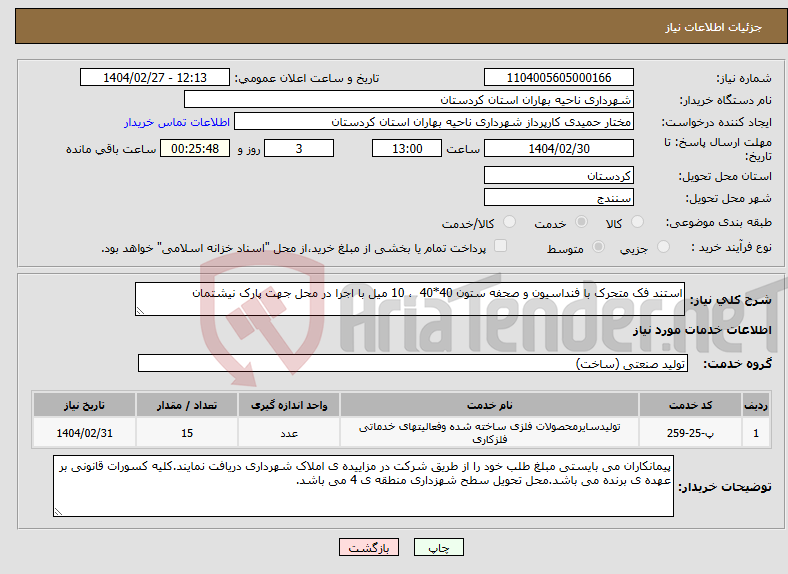Screen dimensions: 788x574
Task: Click the deadline time field 13:00
Action: click(407, 148)
